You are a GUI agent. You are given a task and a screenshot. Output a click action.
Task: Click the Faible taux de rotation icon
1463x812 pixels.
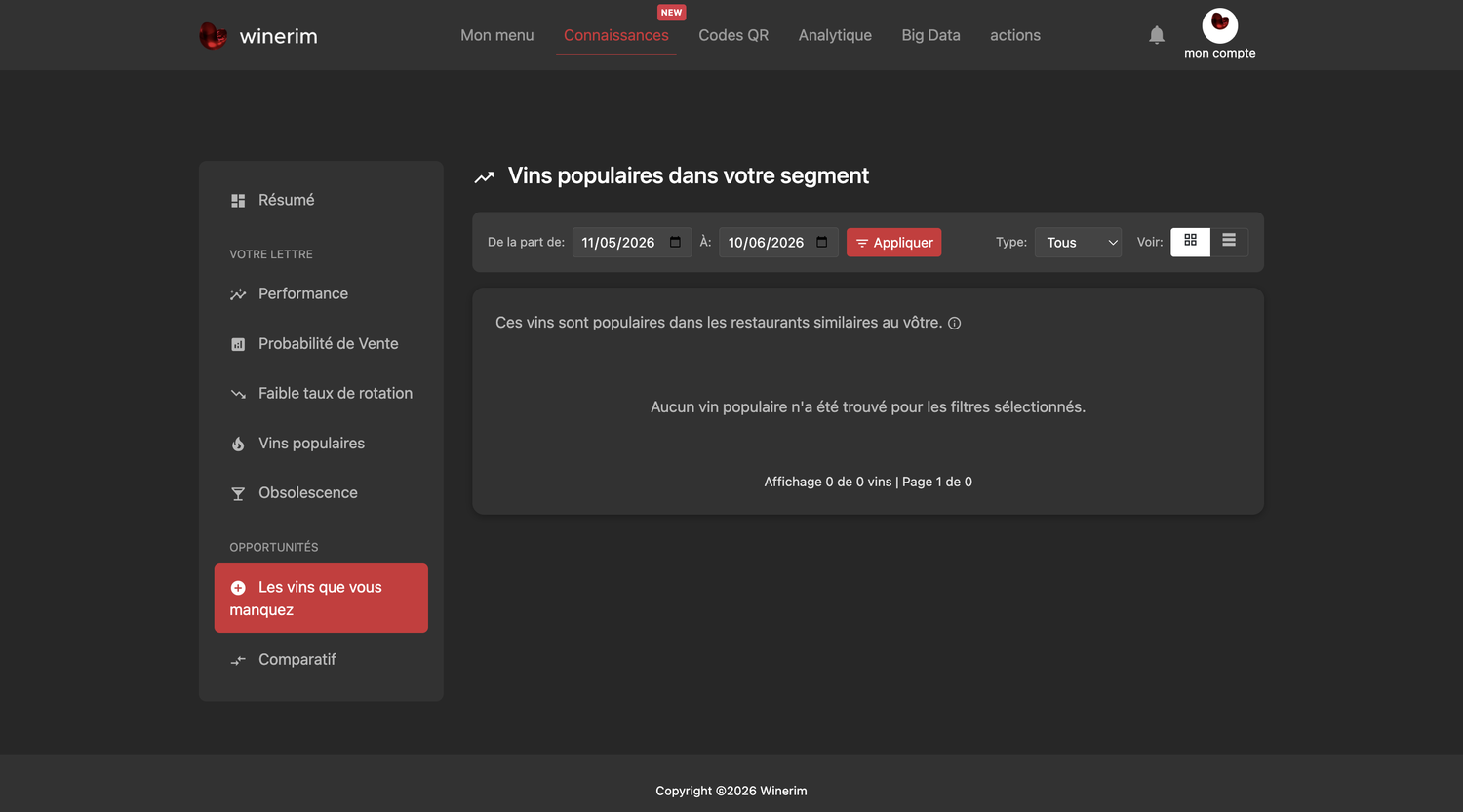(x=238, y=394)
